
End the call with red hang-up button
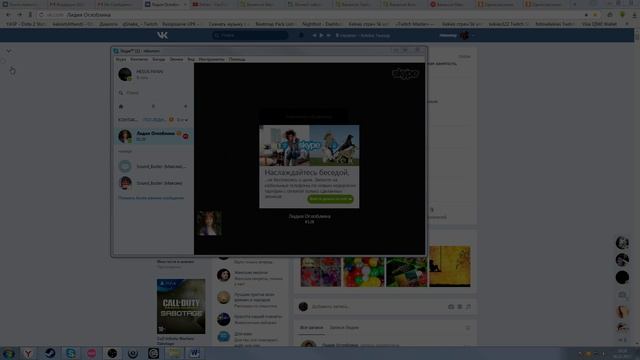[186, 136]
